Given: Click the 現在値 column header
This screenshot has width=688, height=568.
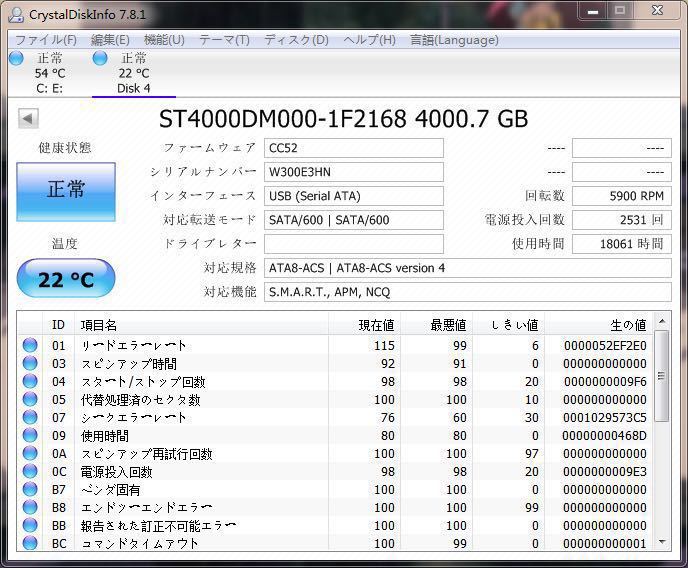Looking at the screenshot, I should tap(364, 325).
